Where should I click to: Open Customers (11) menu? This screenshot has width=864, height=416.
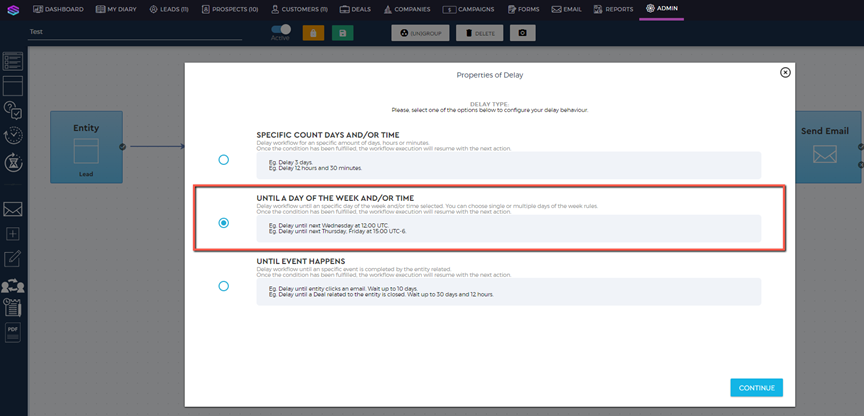pos(299,9)
